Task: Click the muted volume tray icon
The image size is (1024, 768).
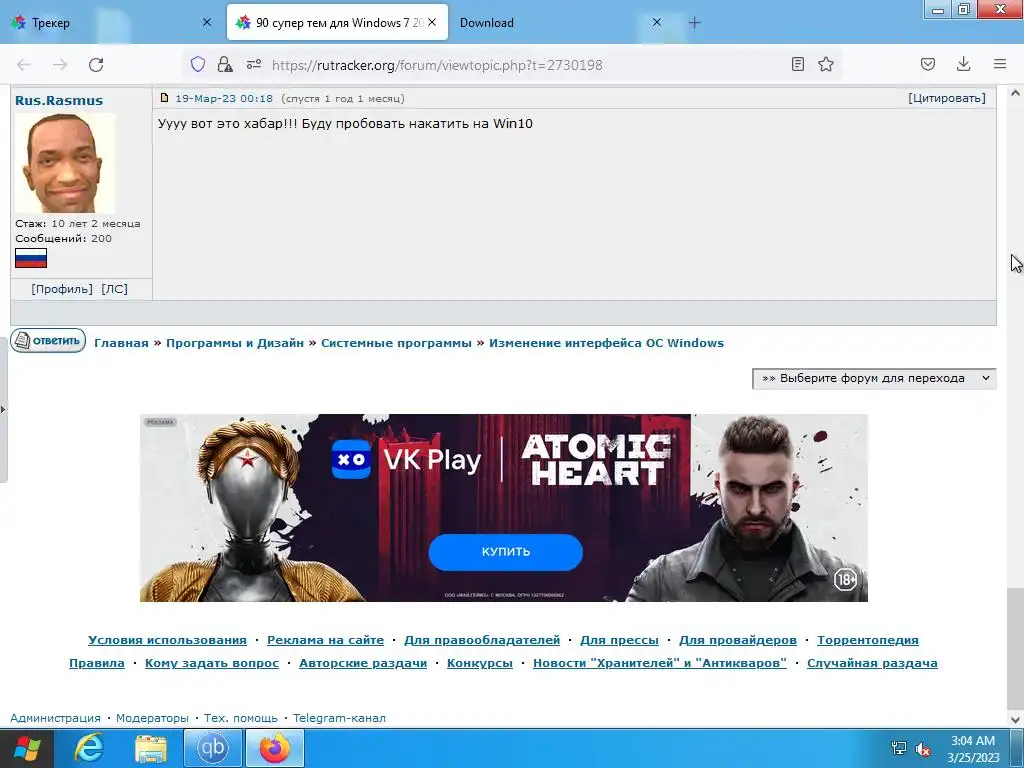Action: 923,748
